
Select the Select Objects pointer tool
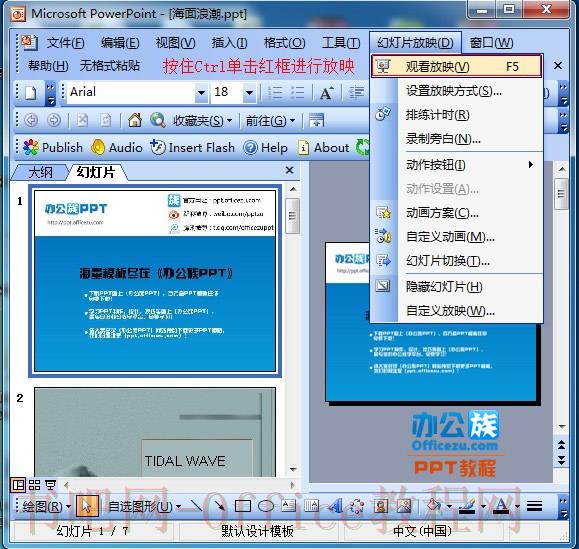point(87,505)
